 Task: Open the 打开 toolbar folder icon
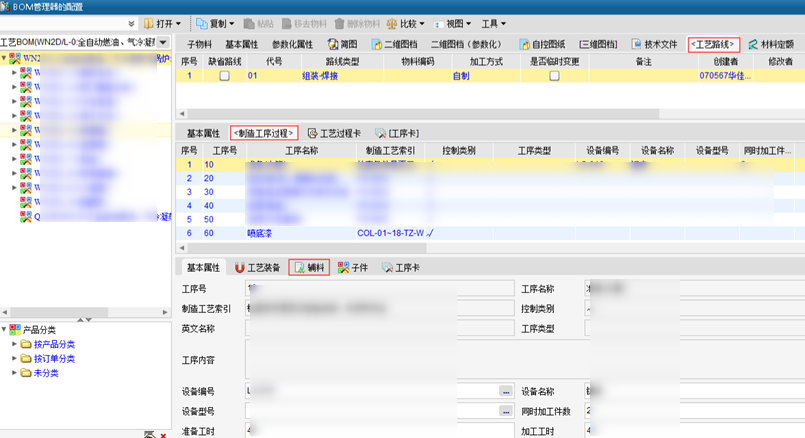tap(148, 23)
